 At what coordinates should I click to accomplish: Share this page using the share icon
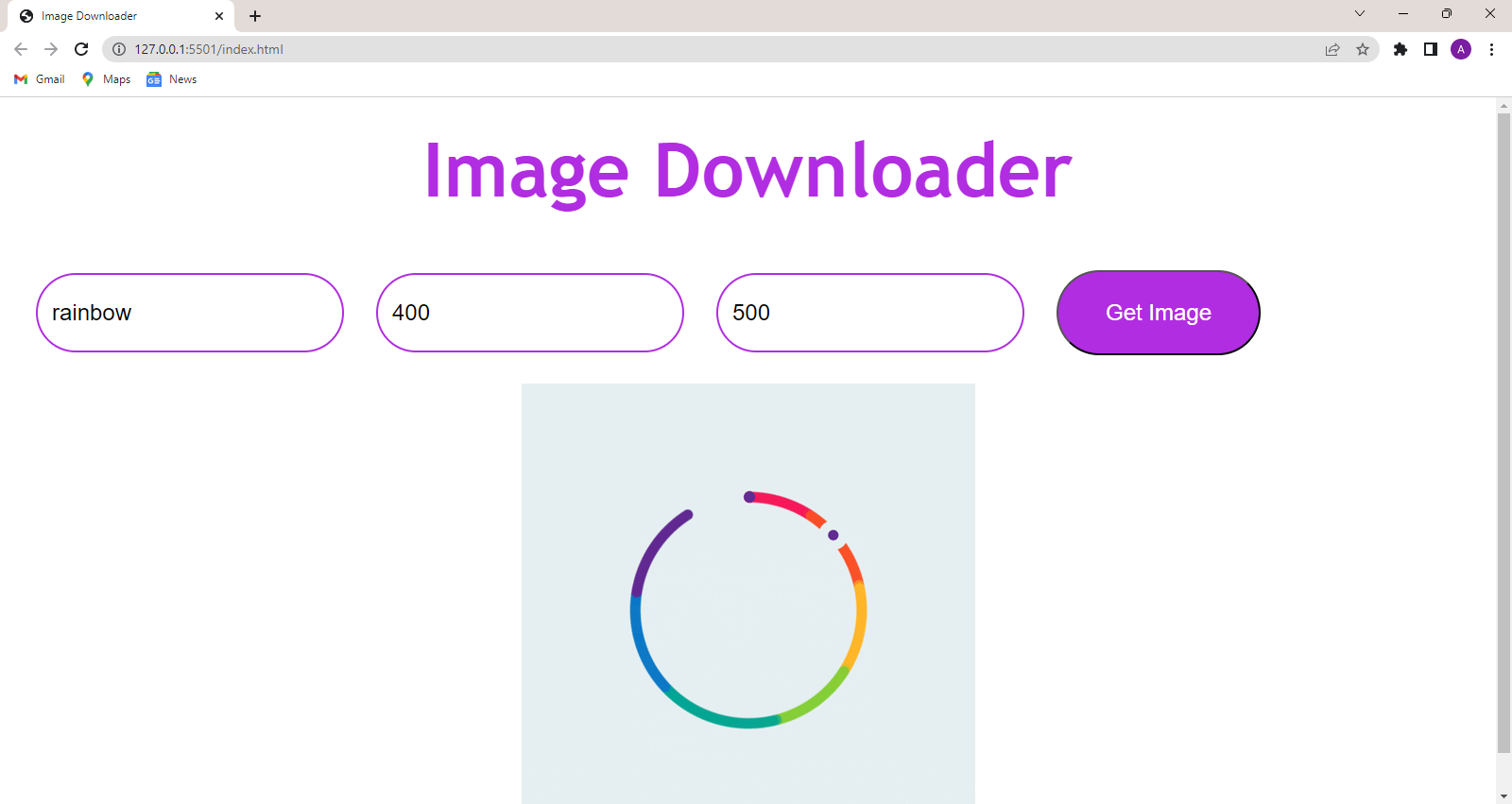(1332, 49)
